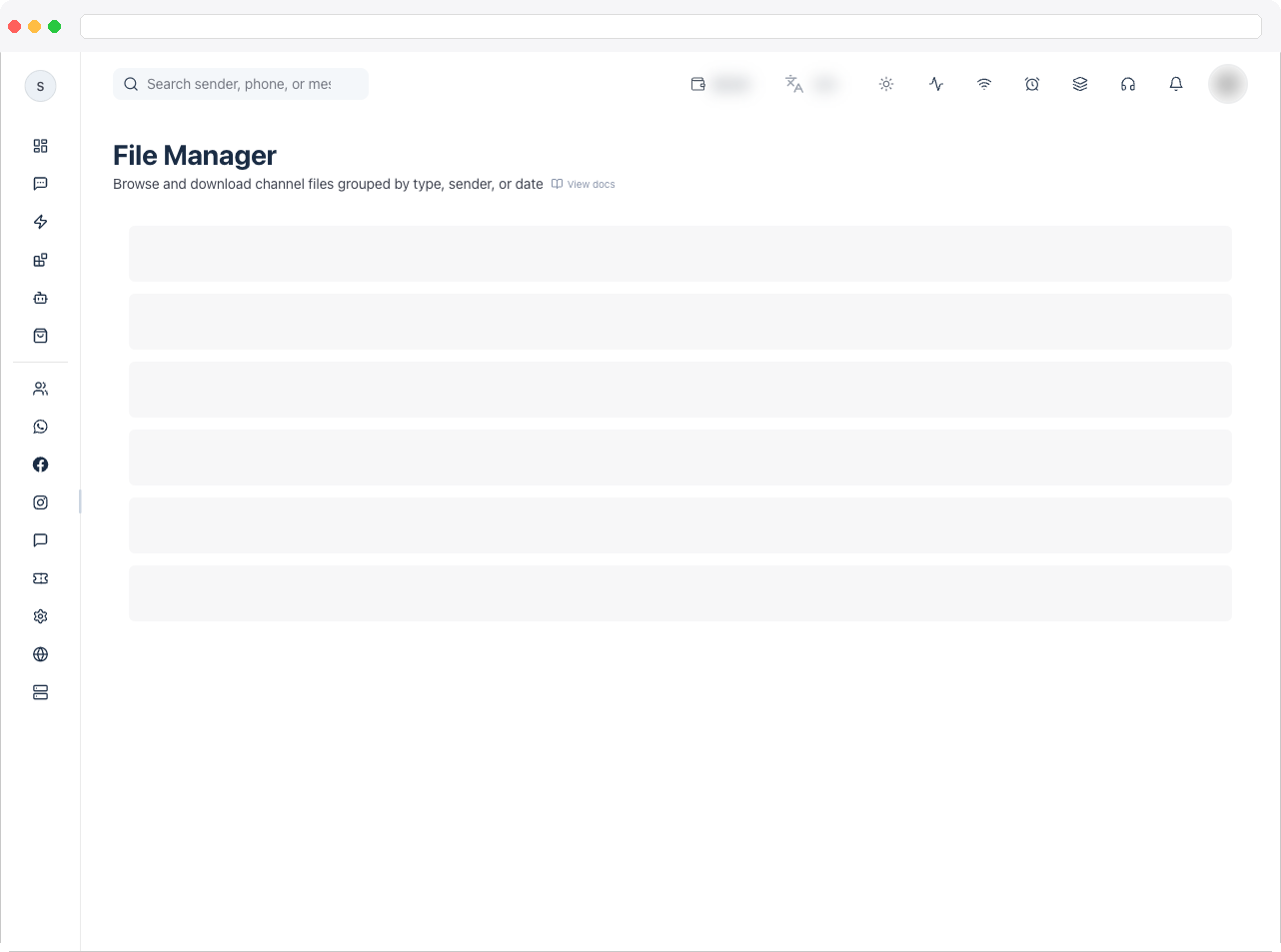Open the notifications bell icon

[1176, 84]
